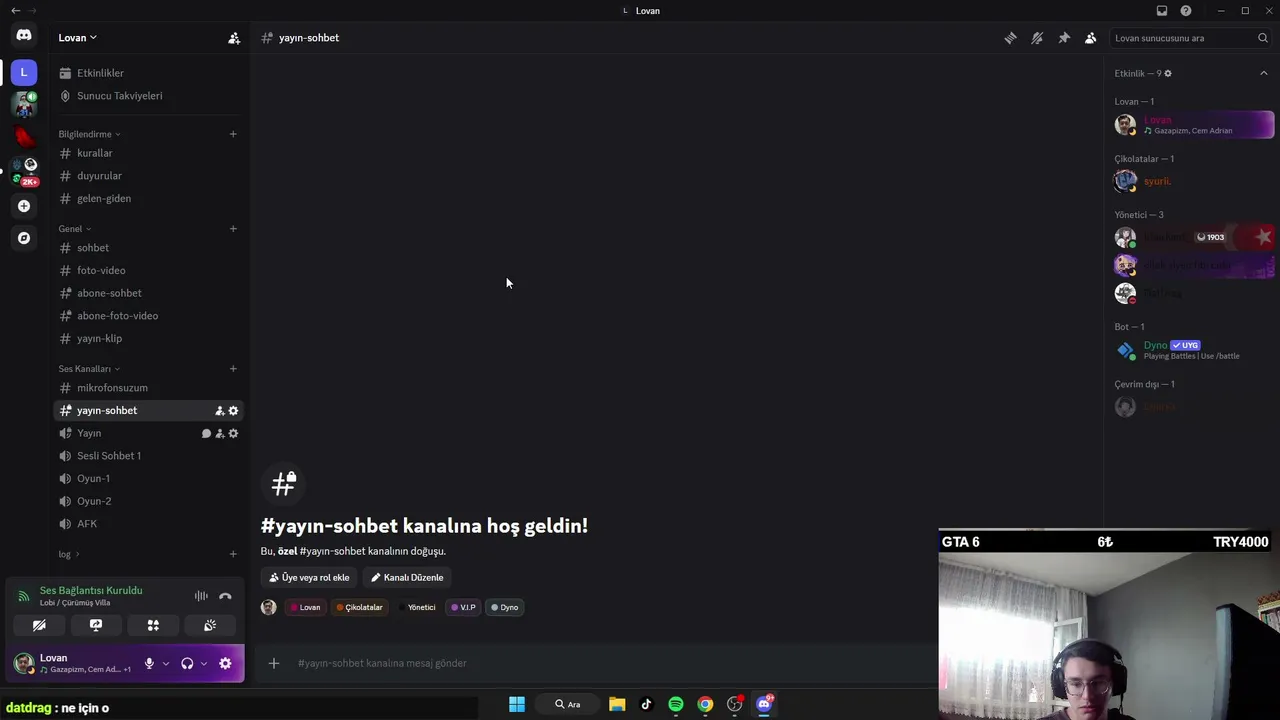1280x720 pixels.
Task: Open Yayın voice channel settings gear
Action: click(233, 434)
